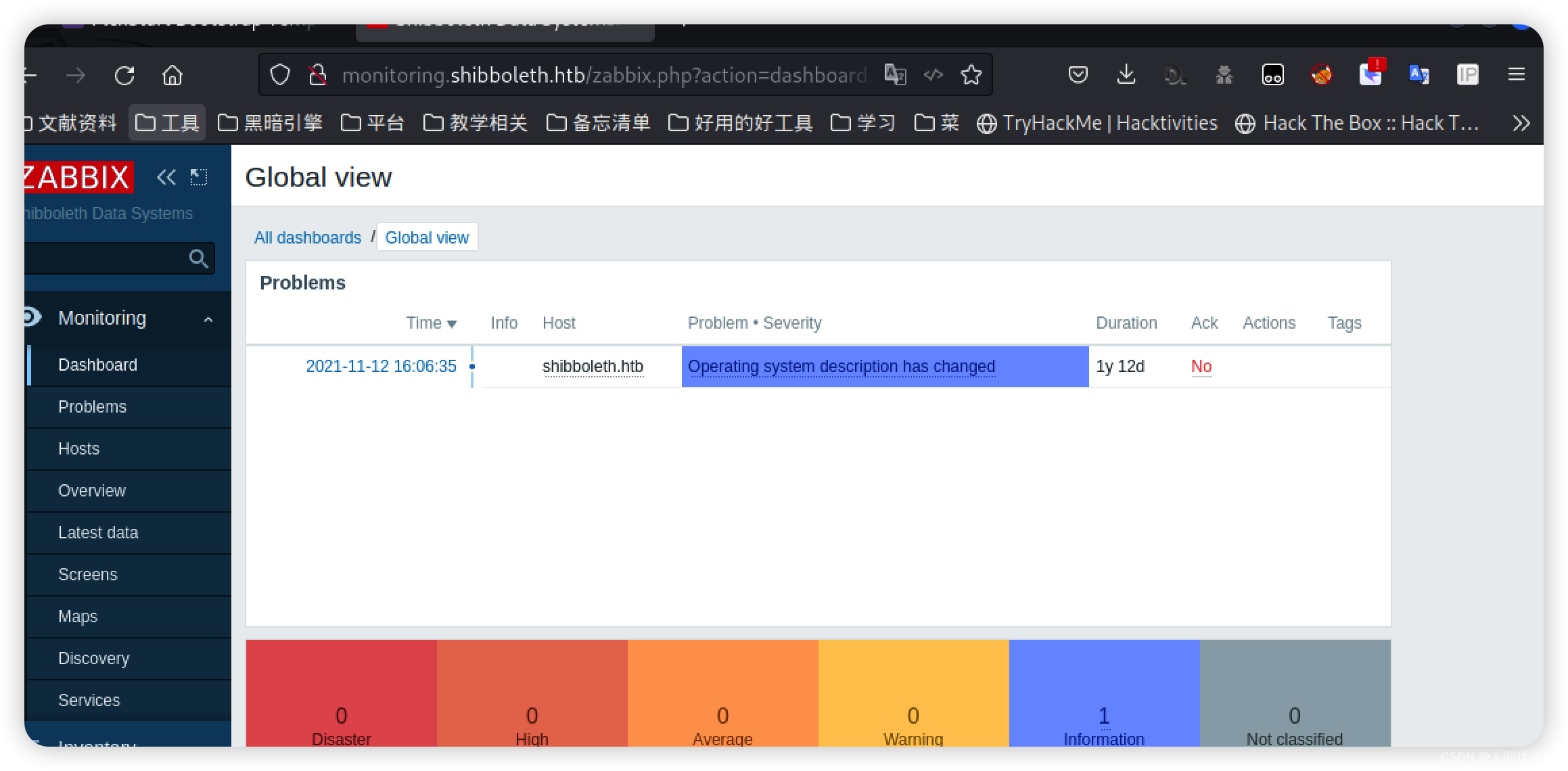Open the Global view tab
This screenshot has width=1568, height=771.
point(427,237)
